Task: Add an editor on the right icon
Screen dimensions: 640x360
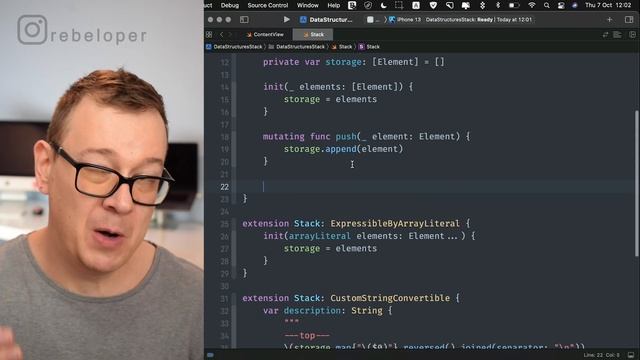Action: coord(632,35)
